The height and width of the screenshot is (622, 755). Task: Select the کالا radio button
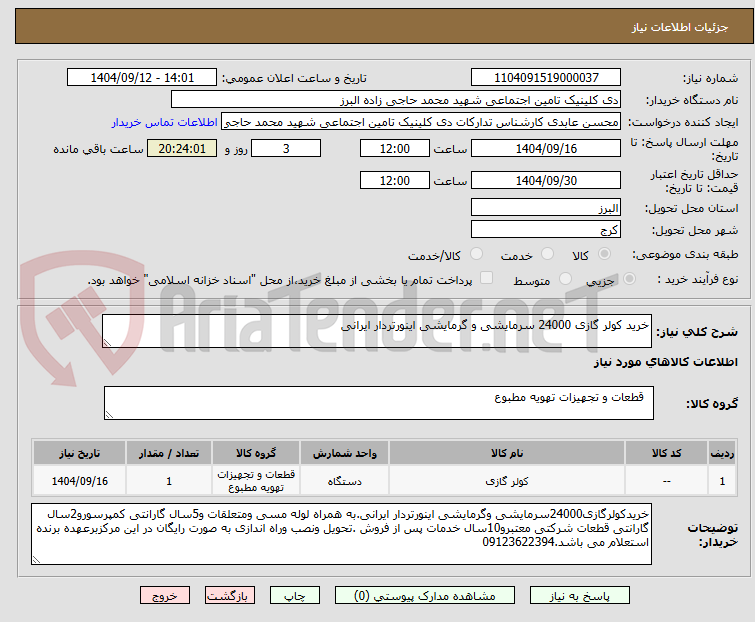coord(604,254)
